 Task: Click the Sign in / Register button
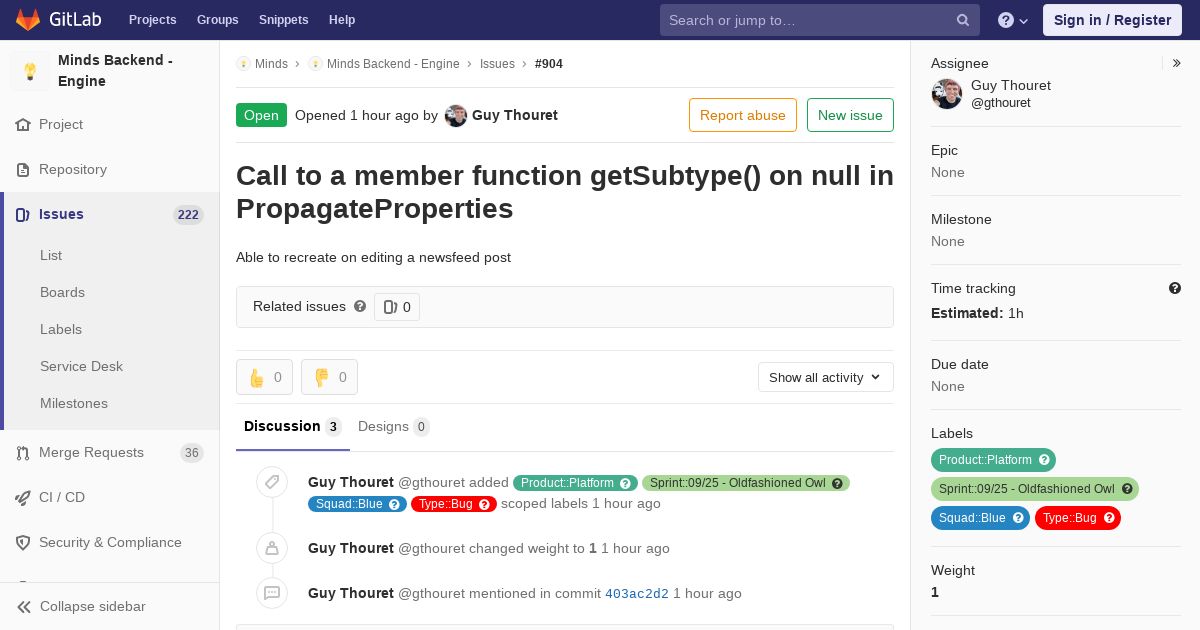[1112, 20]
